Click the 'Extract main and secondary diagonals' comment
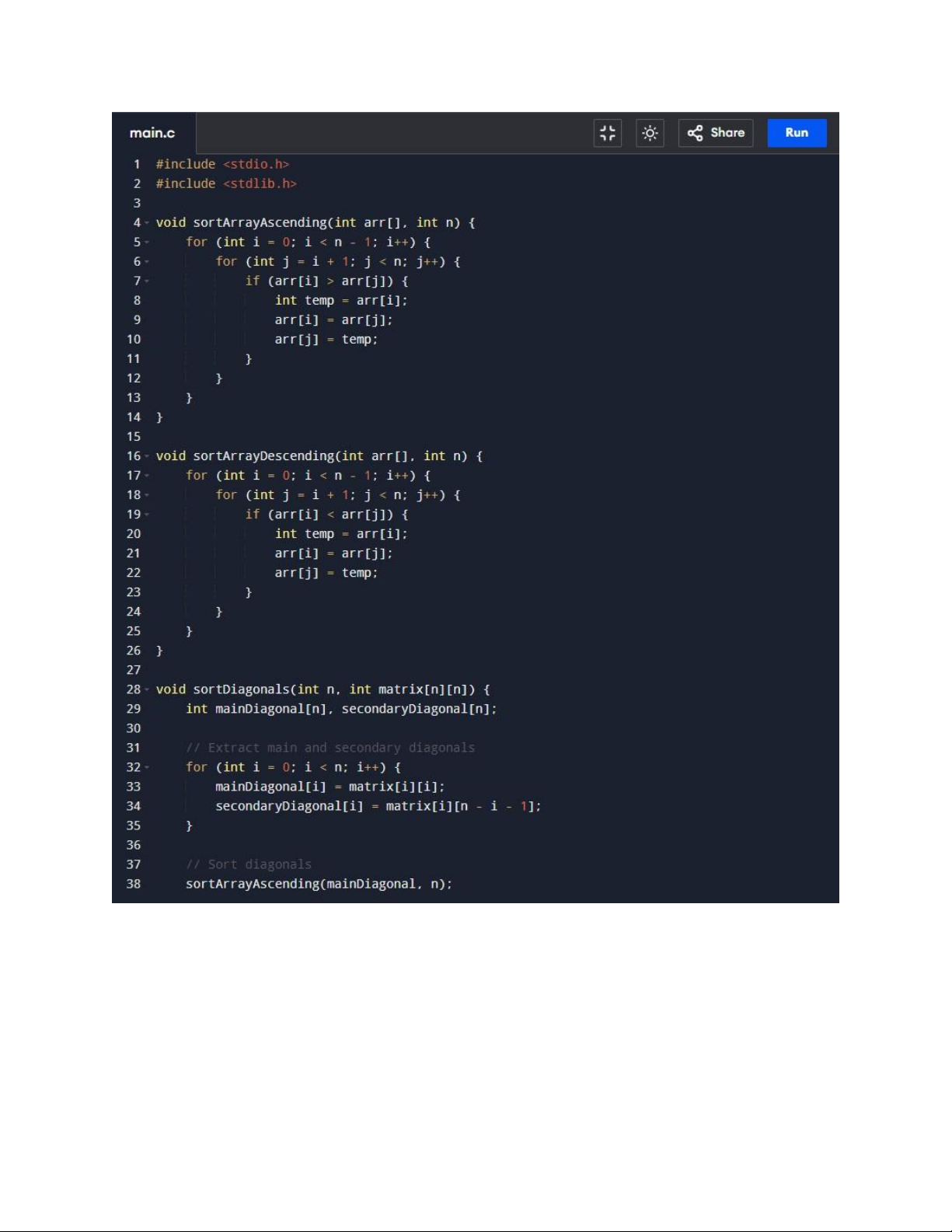This screenshot has width=952, height=1232. 330,747
